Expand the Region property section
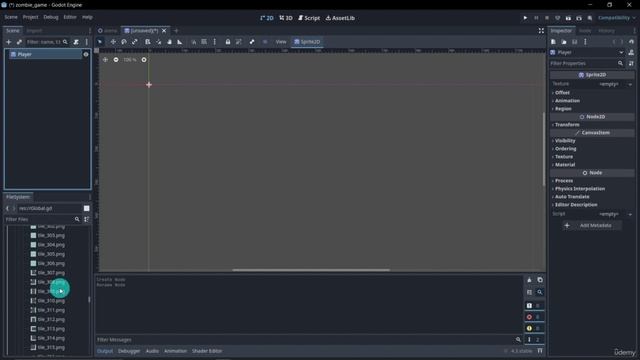This screenshot has height=360, width=640. click(x=562, y=109)
